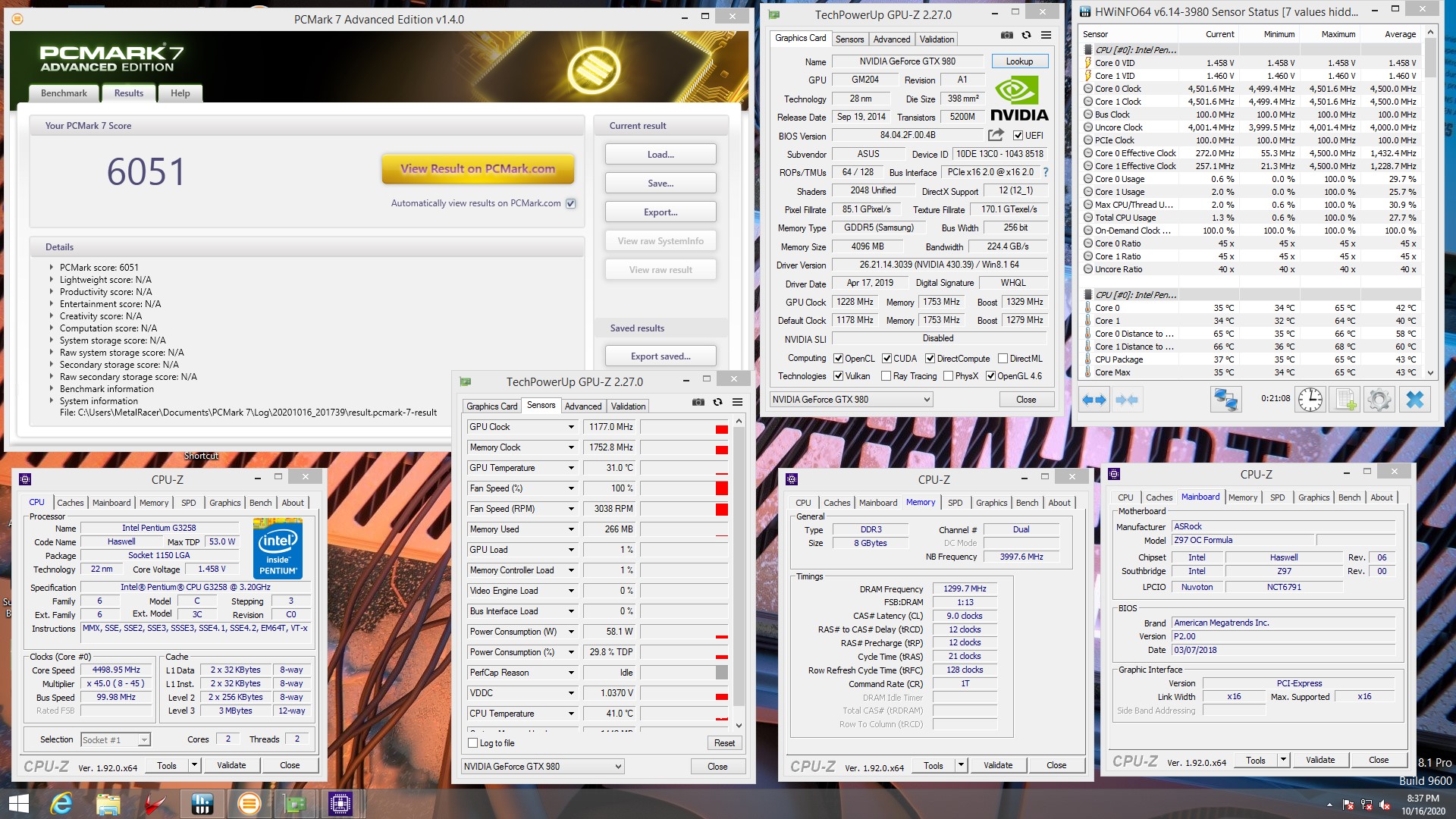This screenshot has height=819, width=1456.
Task: Click Load... button in PCMark
Action: [661, 155]
